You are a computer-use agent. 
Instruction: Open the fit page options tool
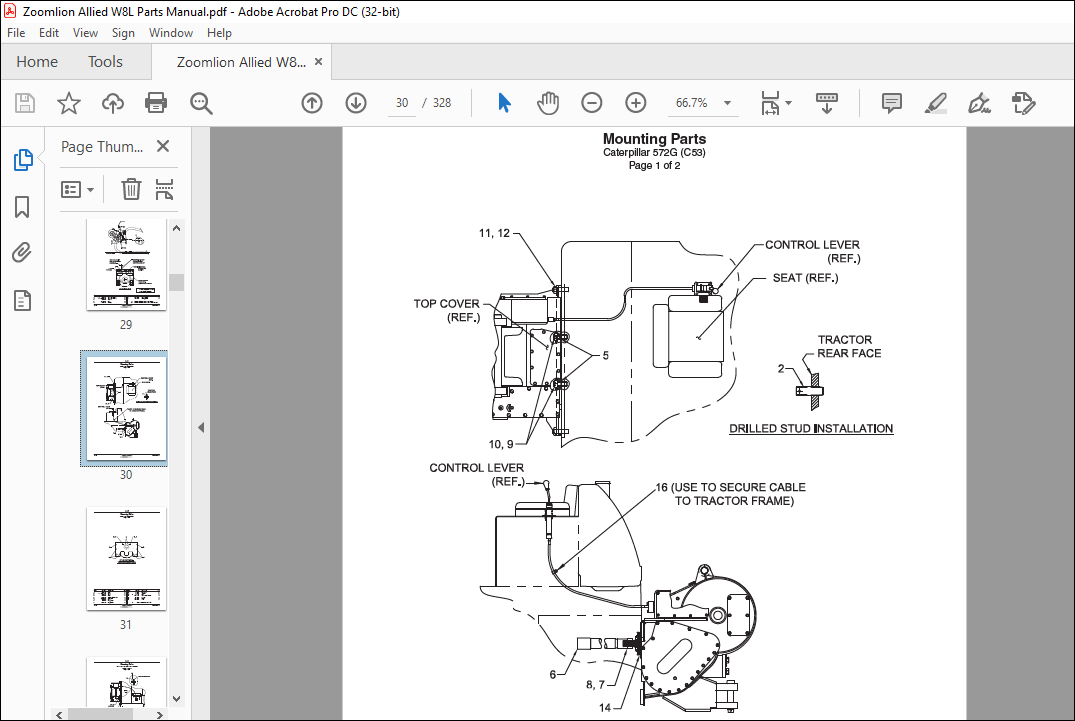(770, 103)
